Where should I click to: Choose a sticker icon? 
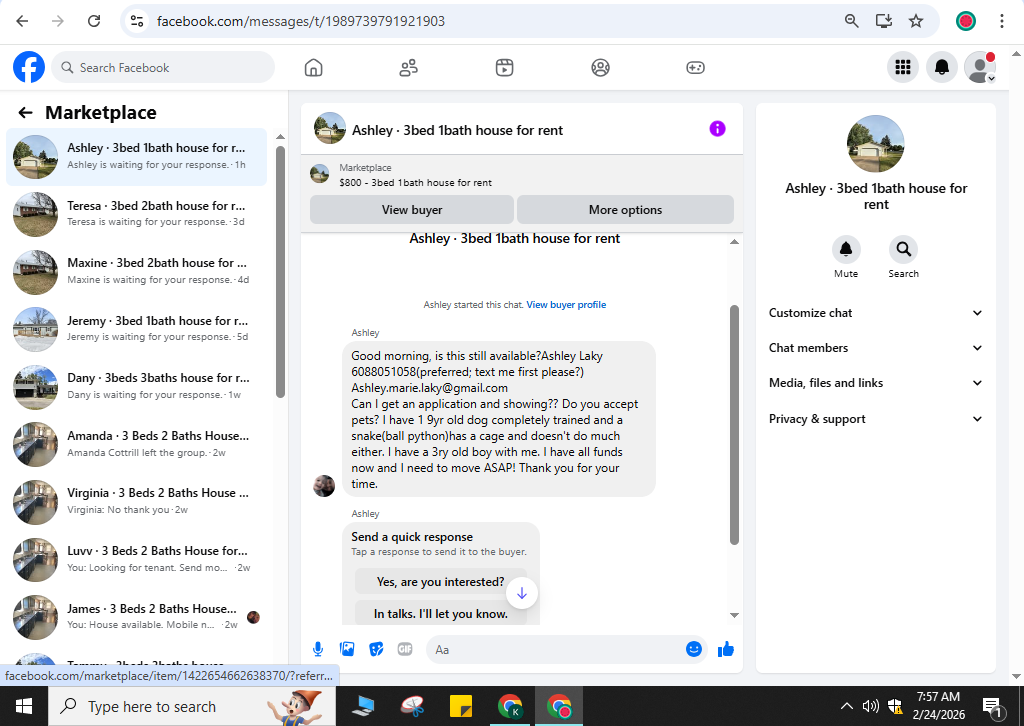pyautogui.click(x=376, y=649)
